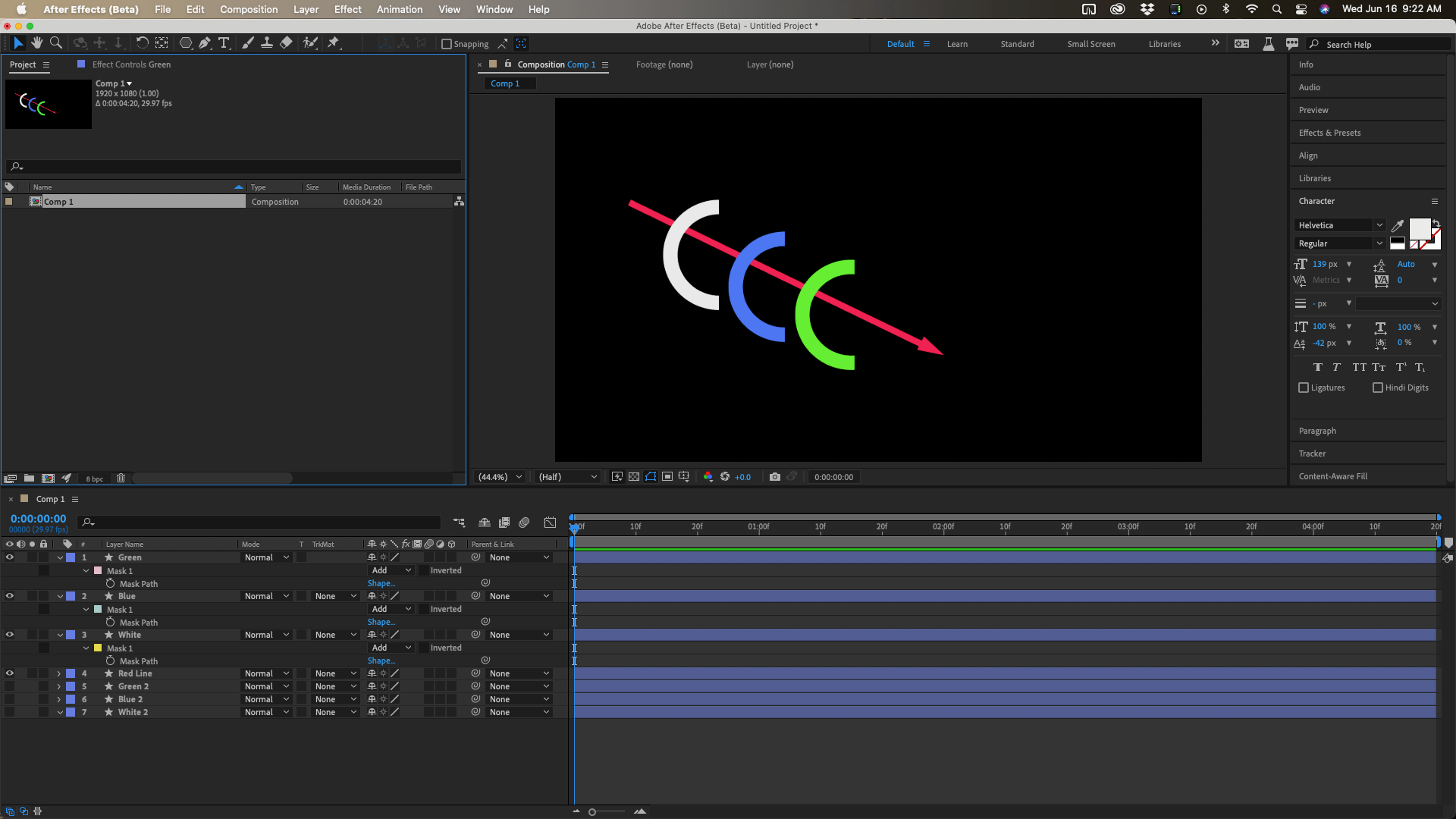The width and height of the screenshot is (1456, 819).
Task: Enable Snapping in the toolbar
Action: [447, 44]
